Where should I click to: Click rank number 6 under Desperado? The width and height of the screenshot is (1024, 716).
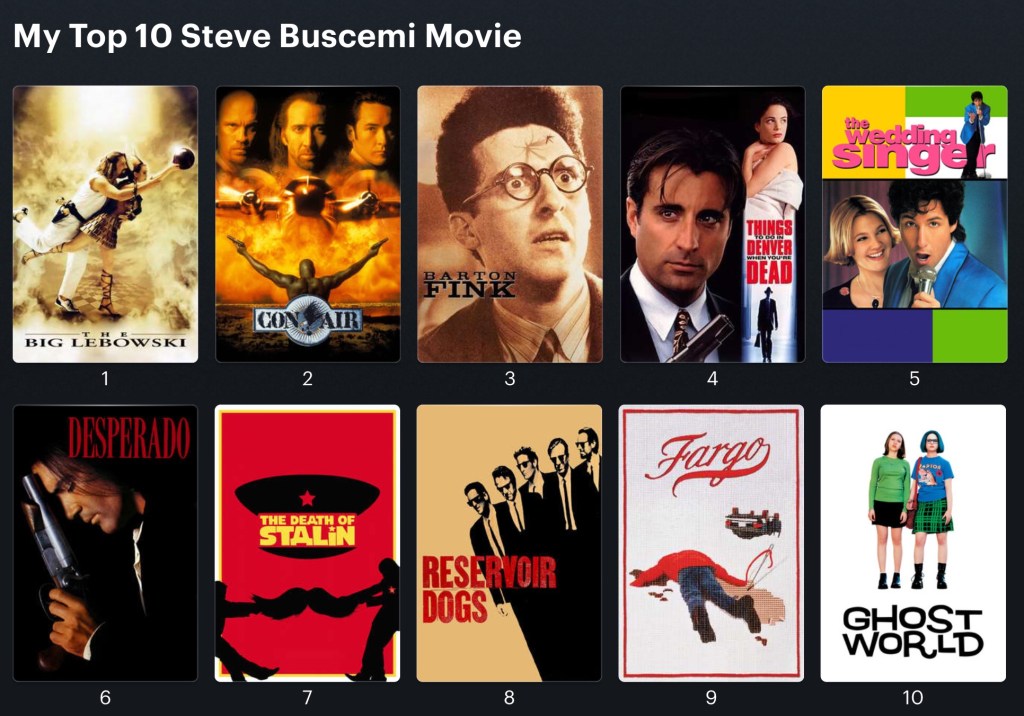coord(105,698)
